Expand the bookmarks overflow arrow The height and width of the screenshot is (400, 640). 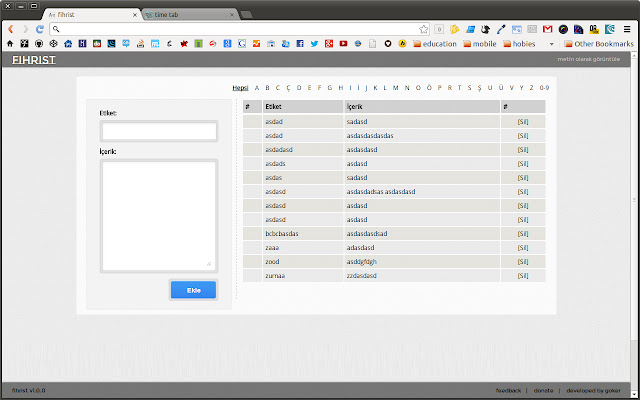[551, 44]
